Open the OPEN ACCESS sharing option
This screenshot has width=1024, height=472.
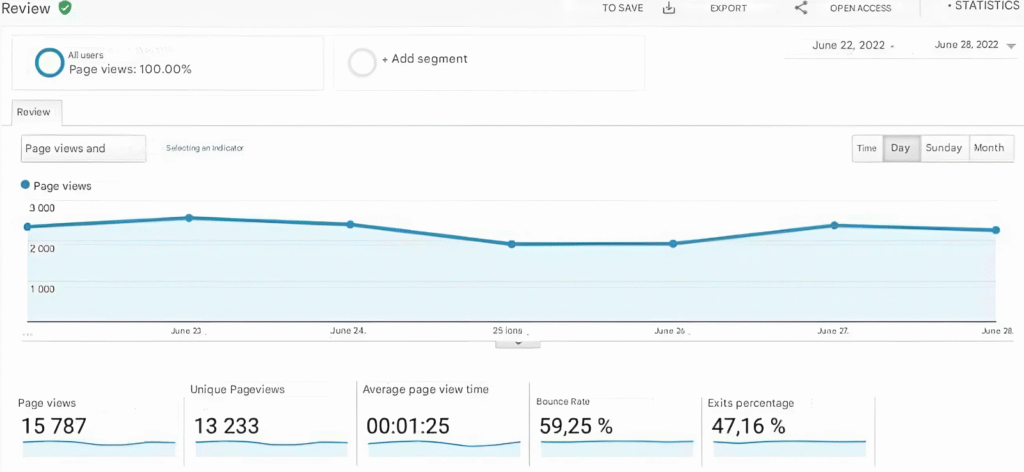pos(860,8)
